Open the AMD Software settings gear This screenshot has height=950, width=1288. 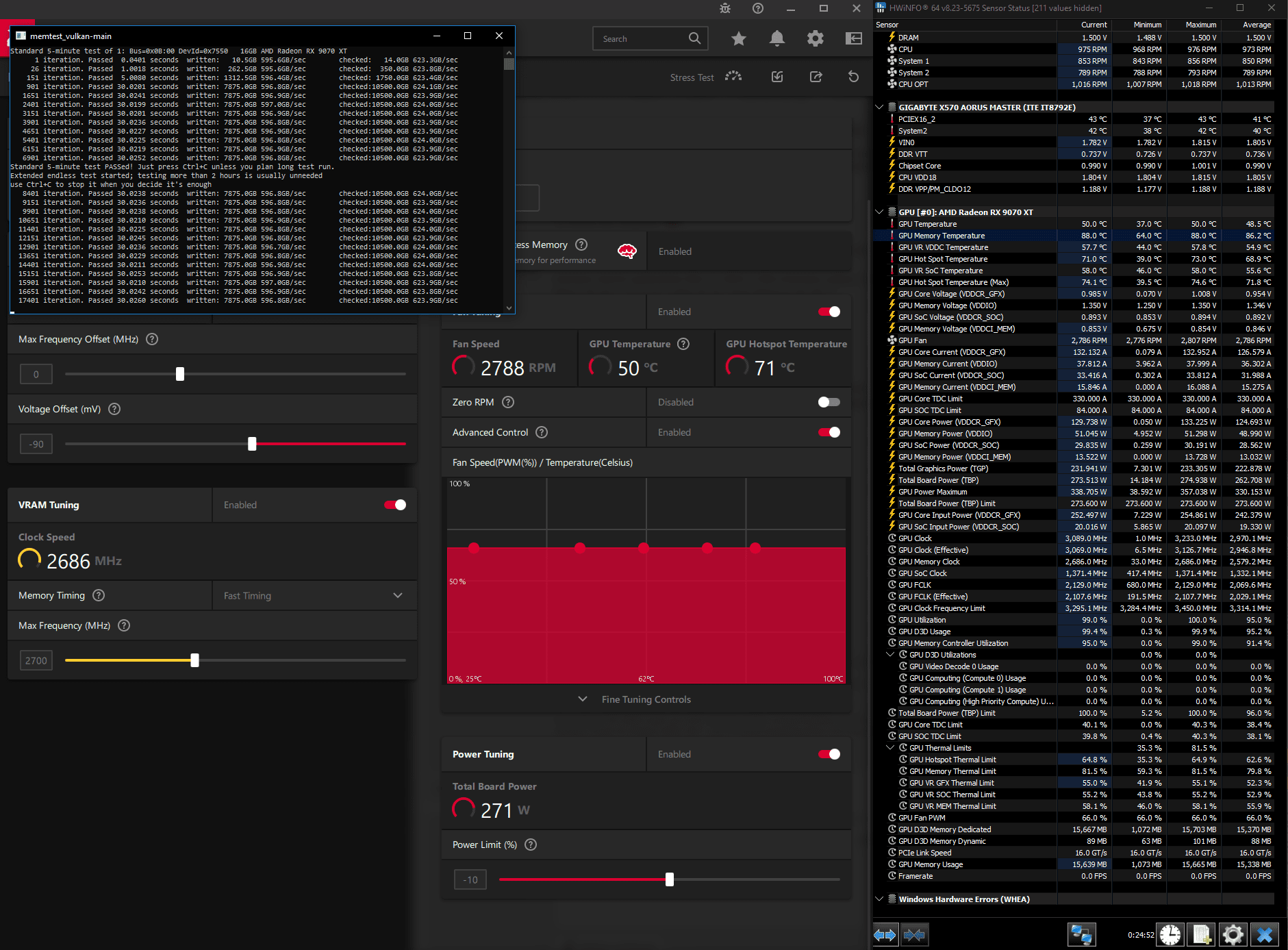(815, 39)
